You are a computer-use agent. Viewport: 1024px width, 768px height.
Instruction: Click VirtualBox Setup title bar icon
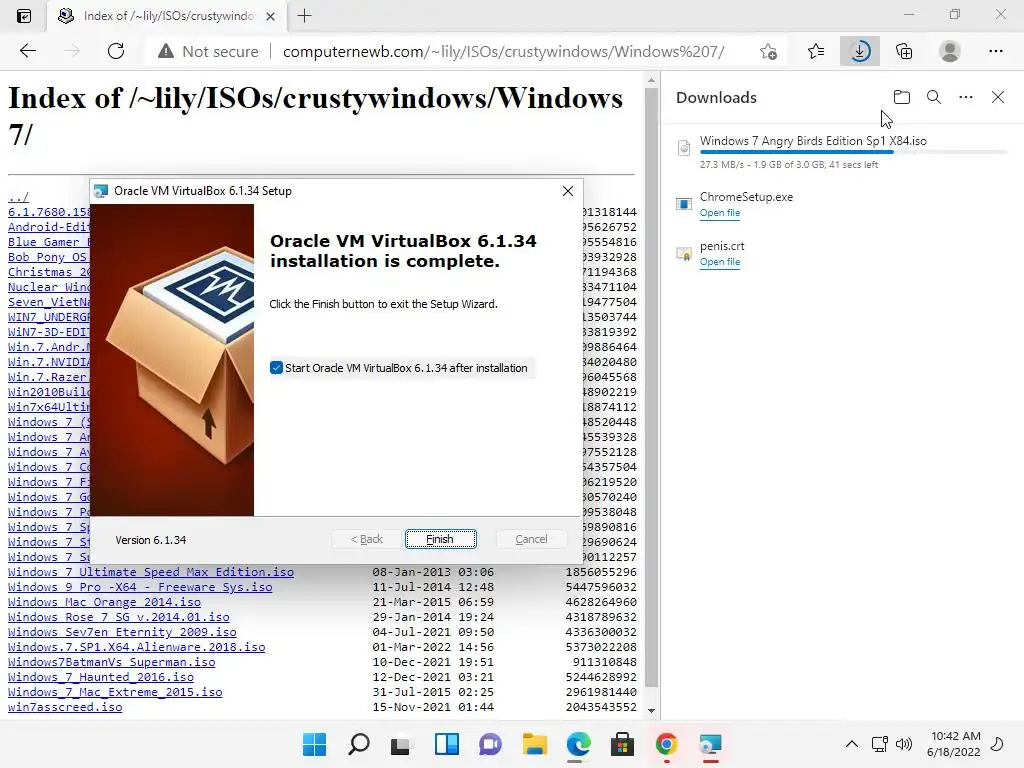101,191
